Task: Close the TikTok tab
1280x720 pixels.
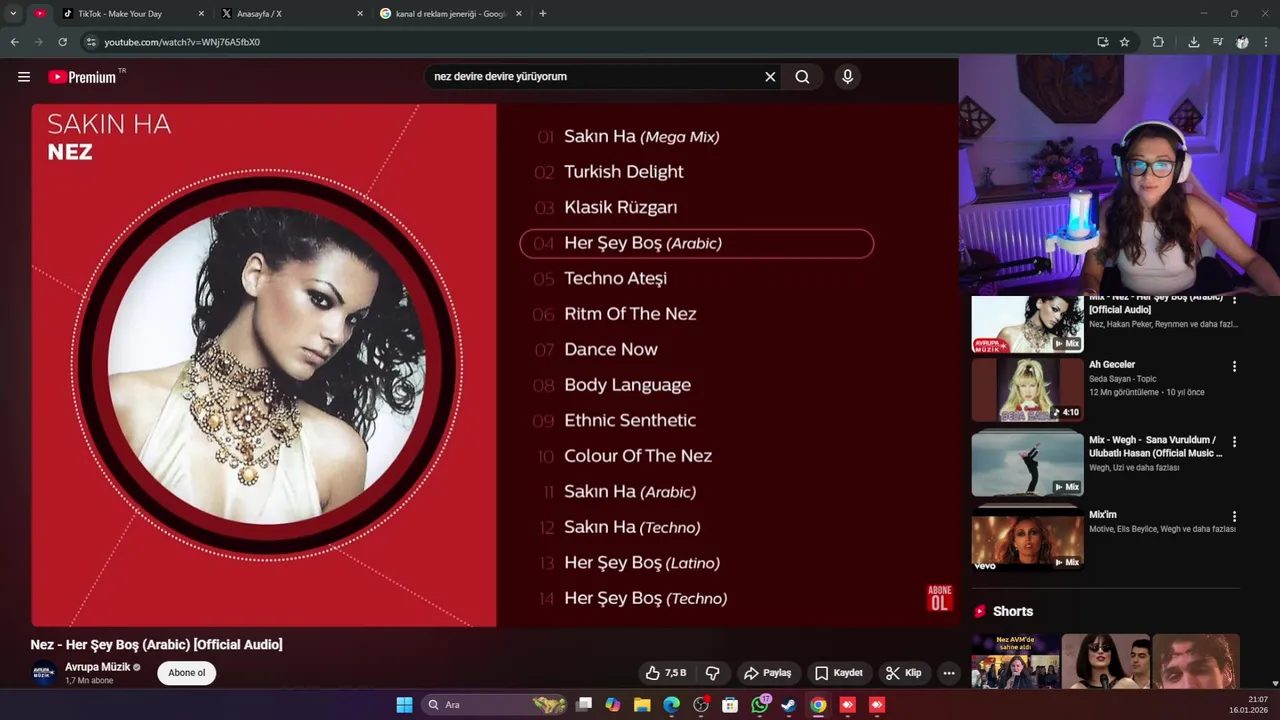Action: (x=201, y=14)
